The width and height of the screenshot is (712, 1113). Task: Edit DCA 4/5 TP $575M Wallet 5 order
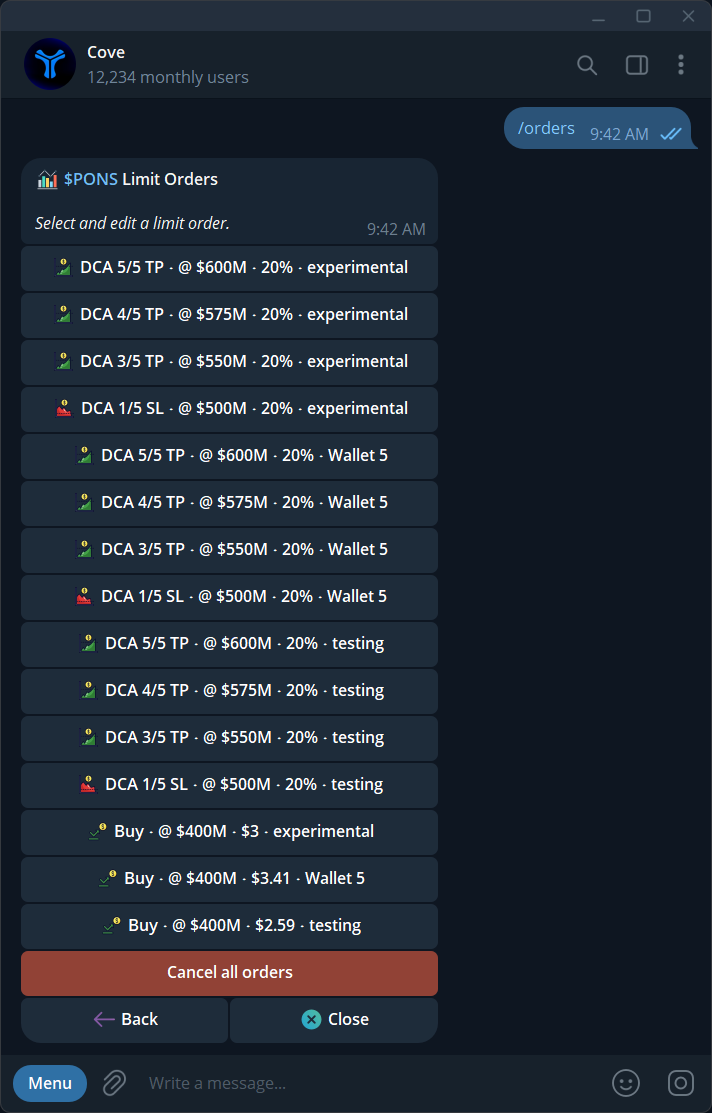click(x=229, y=503)
